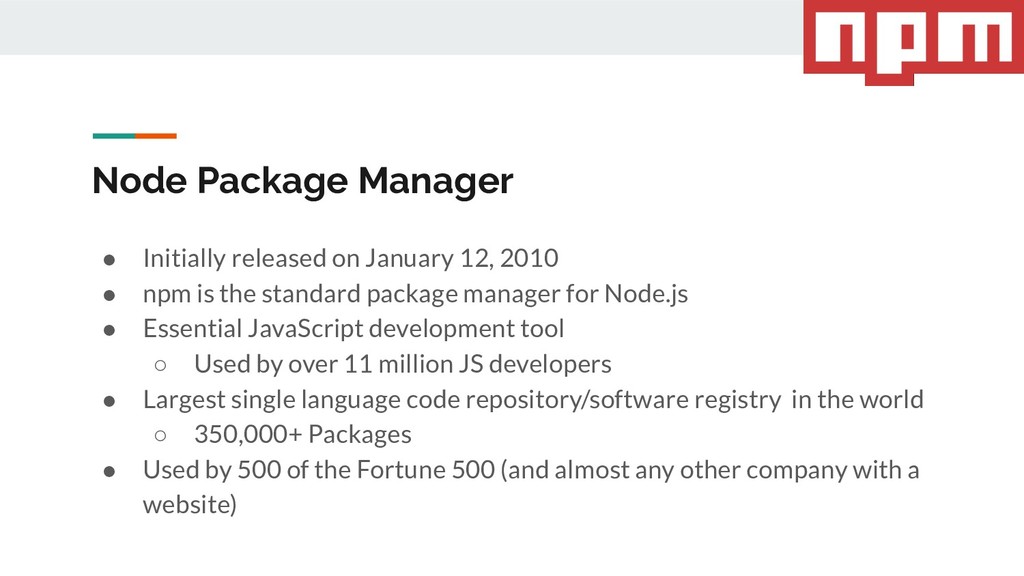The width and height of the screenshot is (1024, 576).
Task: Click the 11 million JS developers sub-bullet
Action: [402, 364]
